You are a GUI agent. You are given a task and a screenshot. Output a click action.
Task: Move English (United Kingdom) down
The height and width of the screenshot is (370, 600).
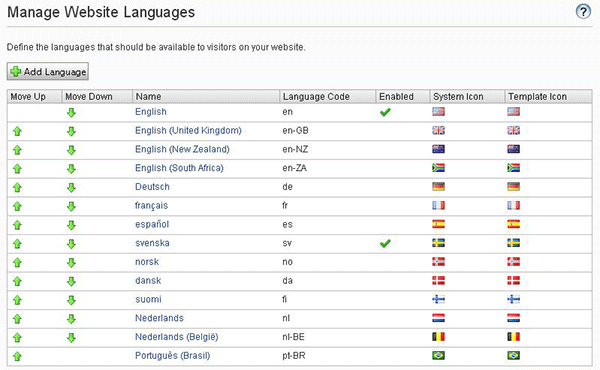tap(71, 131)
